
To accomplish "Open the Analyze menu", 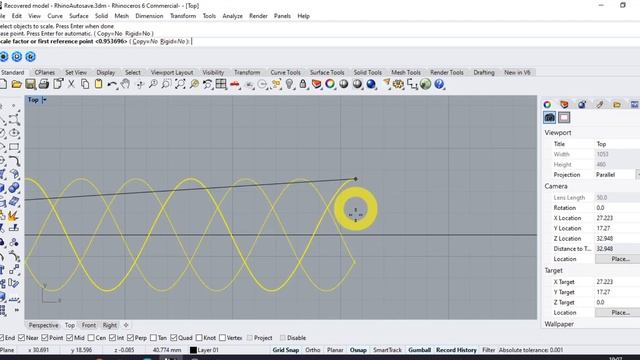I will pos(232,16).
